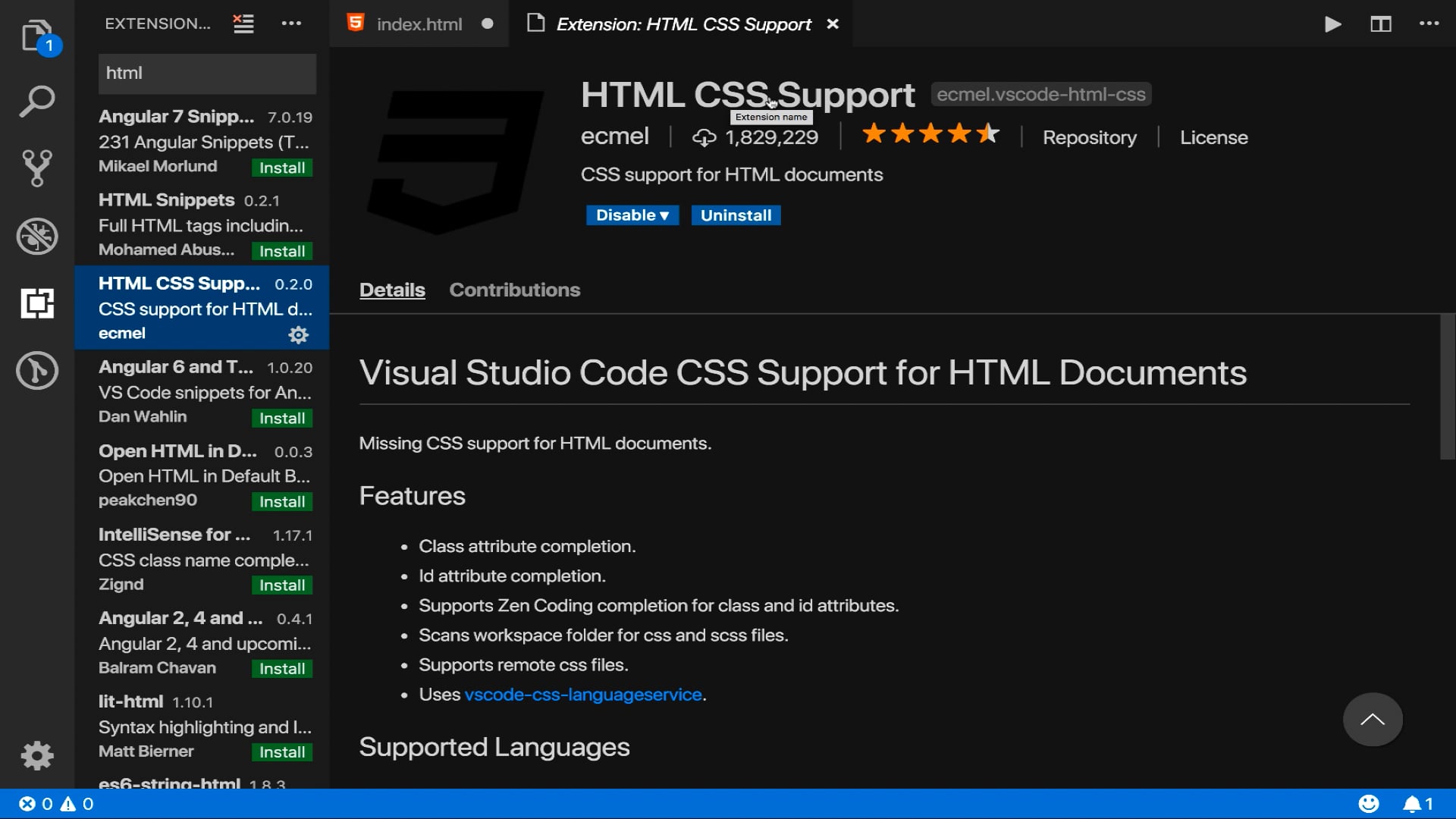
Task: Open the Manage gear in activity bar
Action: [x=36, y=755]
